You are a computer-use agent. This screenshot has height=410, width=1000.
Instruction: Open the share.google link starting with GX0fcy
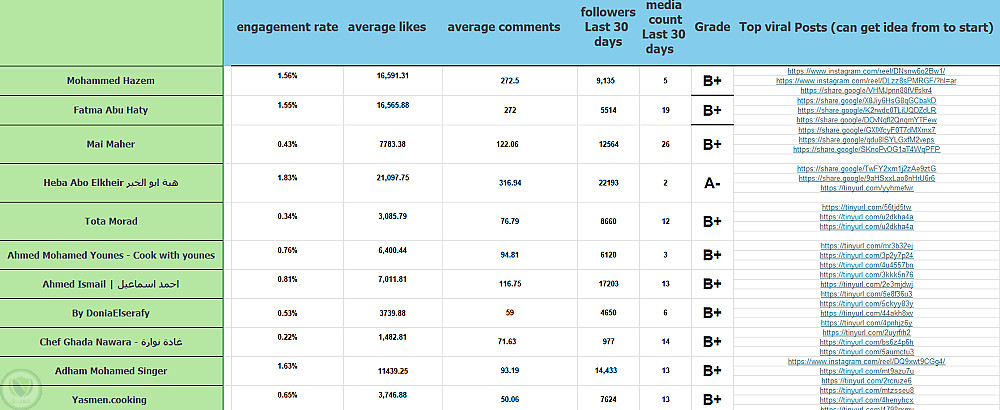coord(866,129)
